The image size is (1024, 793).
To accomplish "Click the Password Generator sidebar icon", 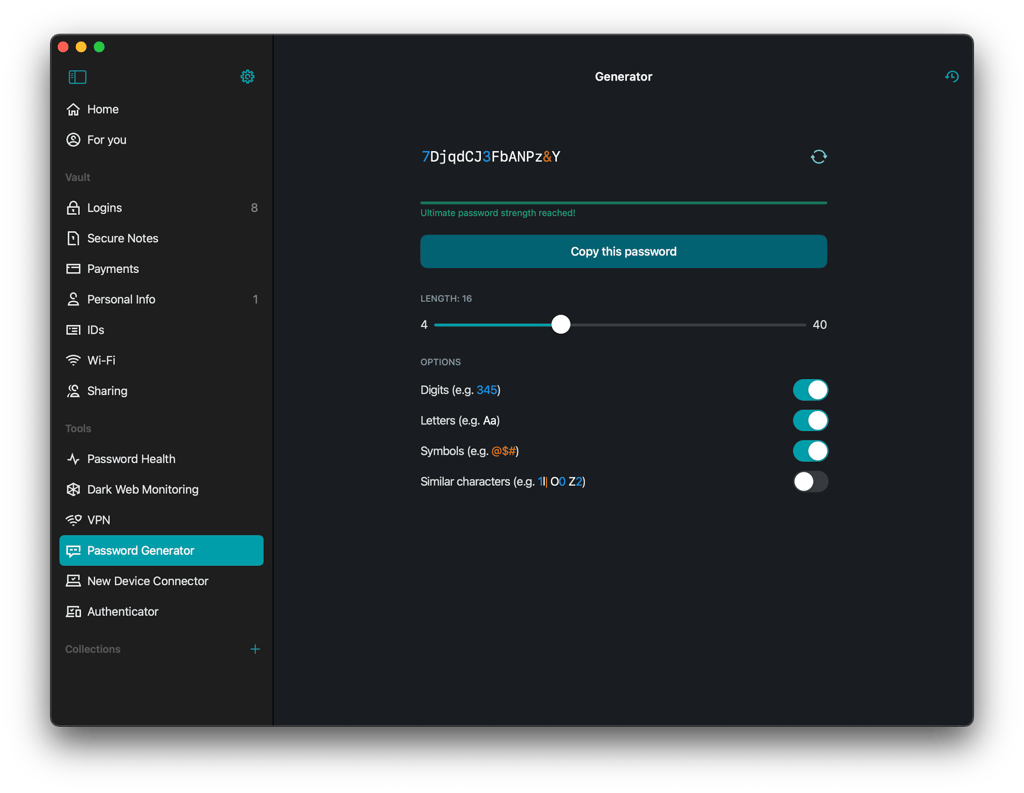I will (73, 551).
